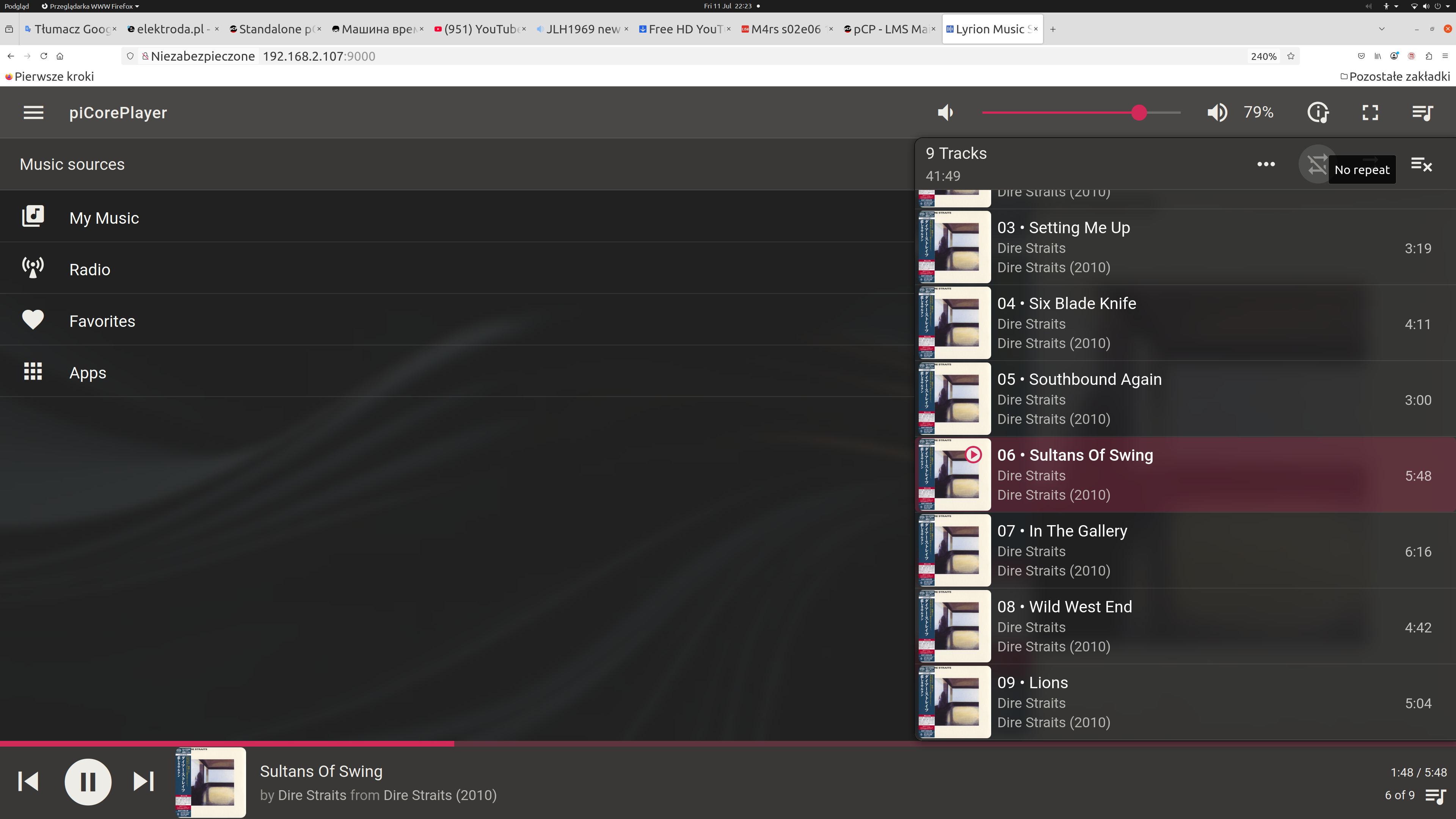Skip to previous track
This screenshot has height=819, width=1456.
(x=28, y=782)
